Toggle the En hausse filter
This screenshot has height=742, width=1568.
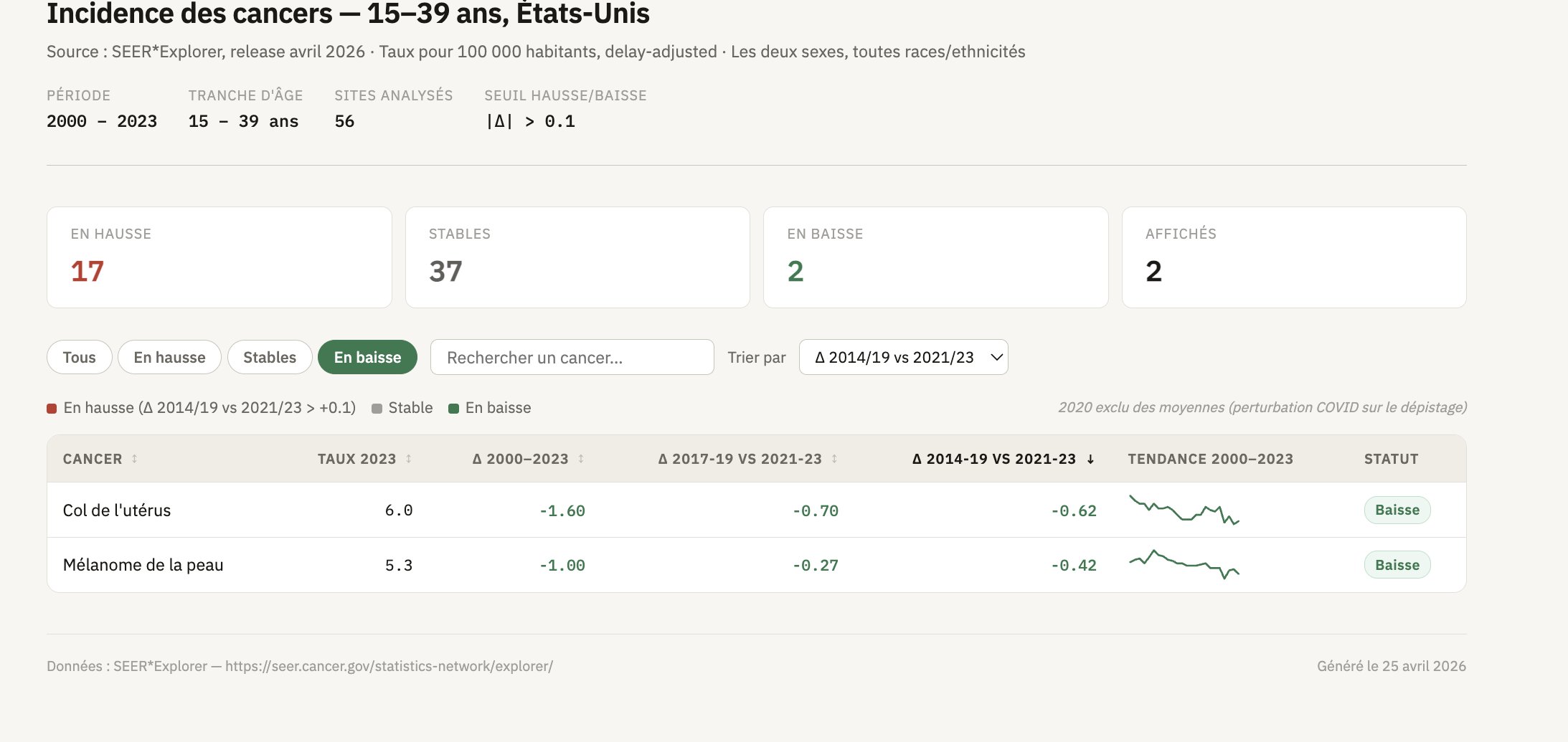click(169, 357)
